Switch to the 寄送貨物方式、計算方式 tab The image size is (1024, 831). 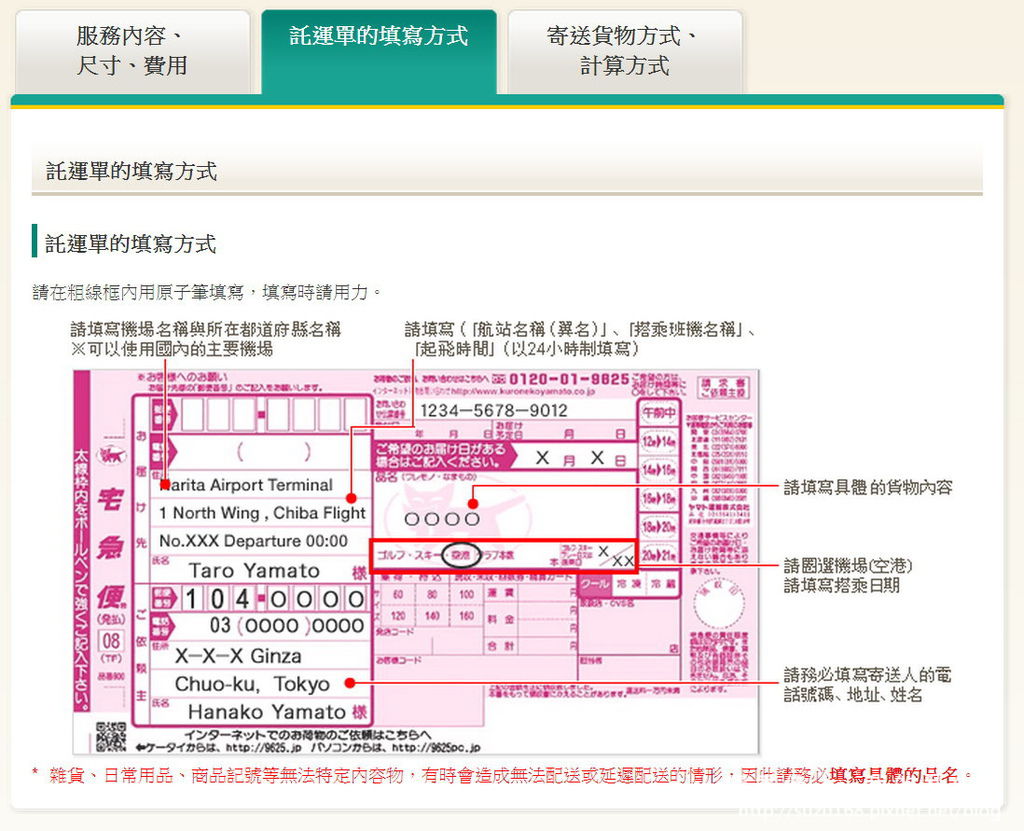tap(625, 52)
